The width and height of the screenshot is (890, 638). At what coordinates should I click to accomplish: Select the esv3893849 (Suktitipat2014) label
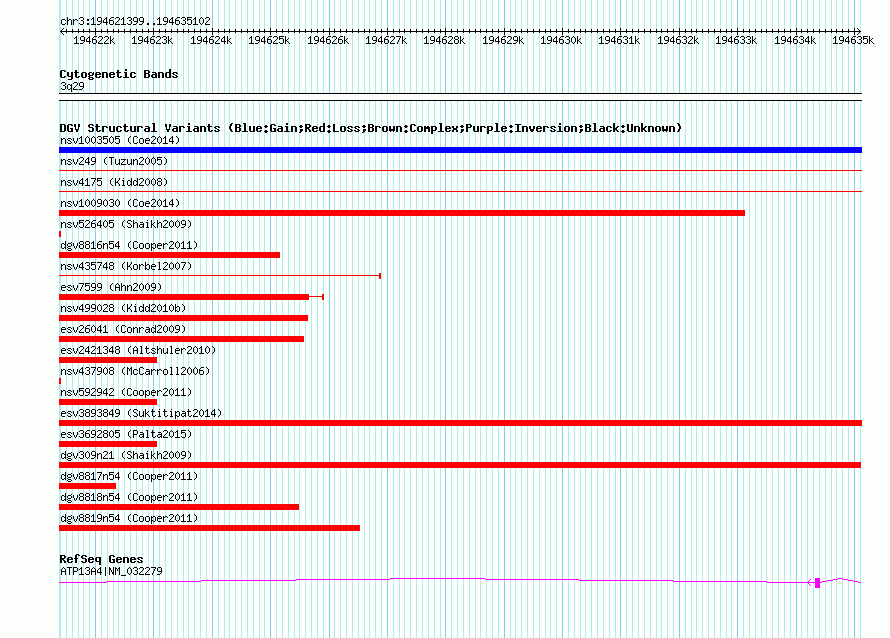point(141,413)
